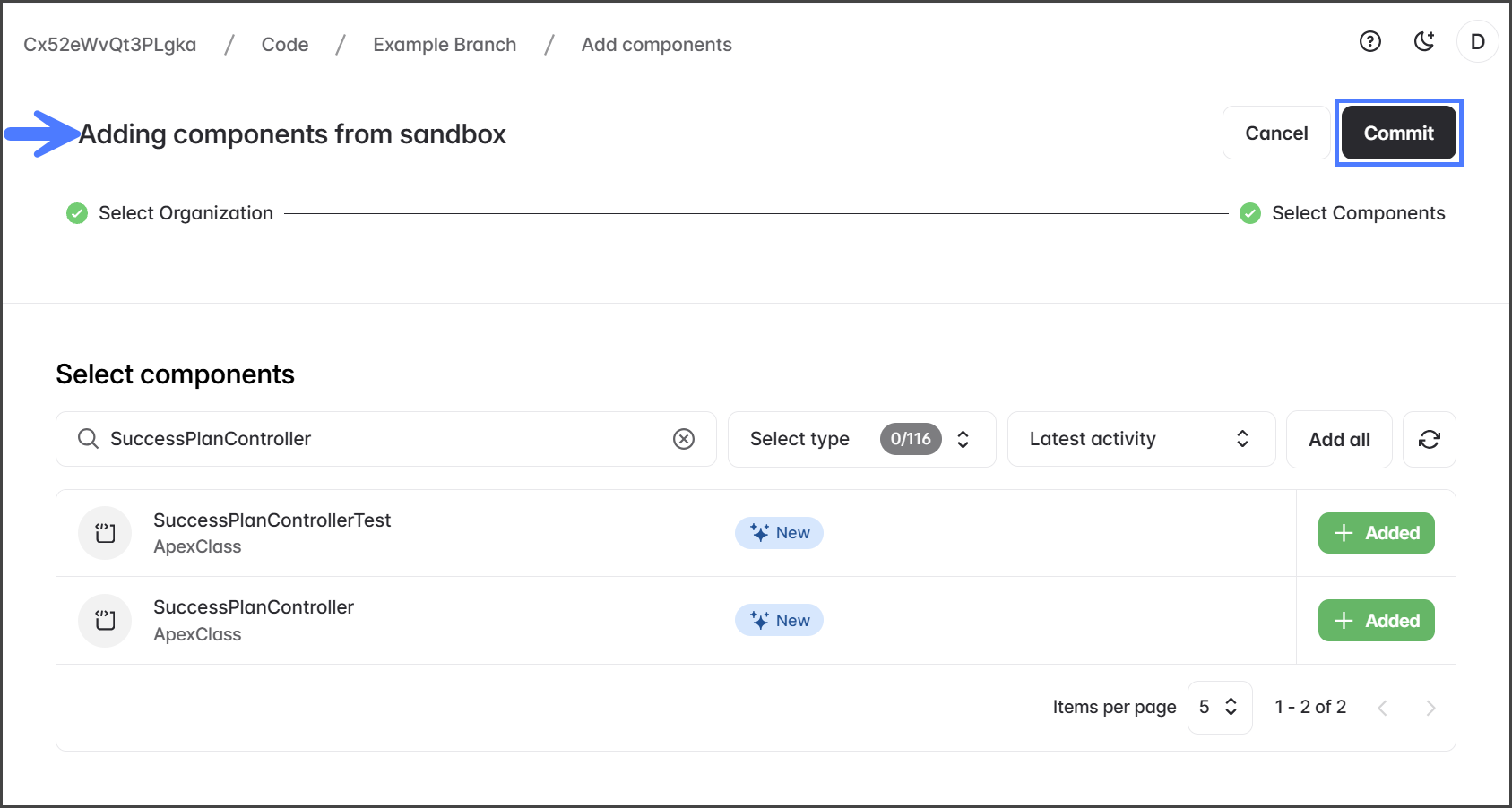Click the SuccessPlanController ApexClass icon
The width and height of the screenshot is (1512, 808).
click(x=105, y=621)
